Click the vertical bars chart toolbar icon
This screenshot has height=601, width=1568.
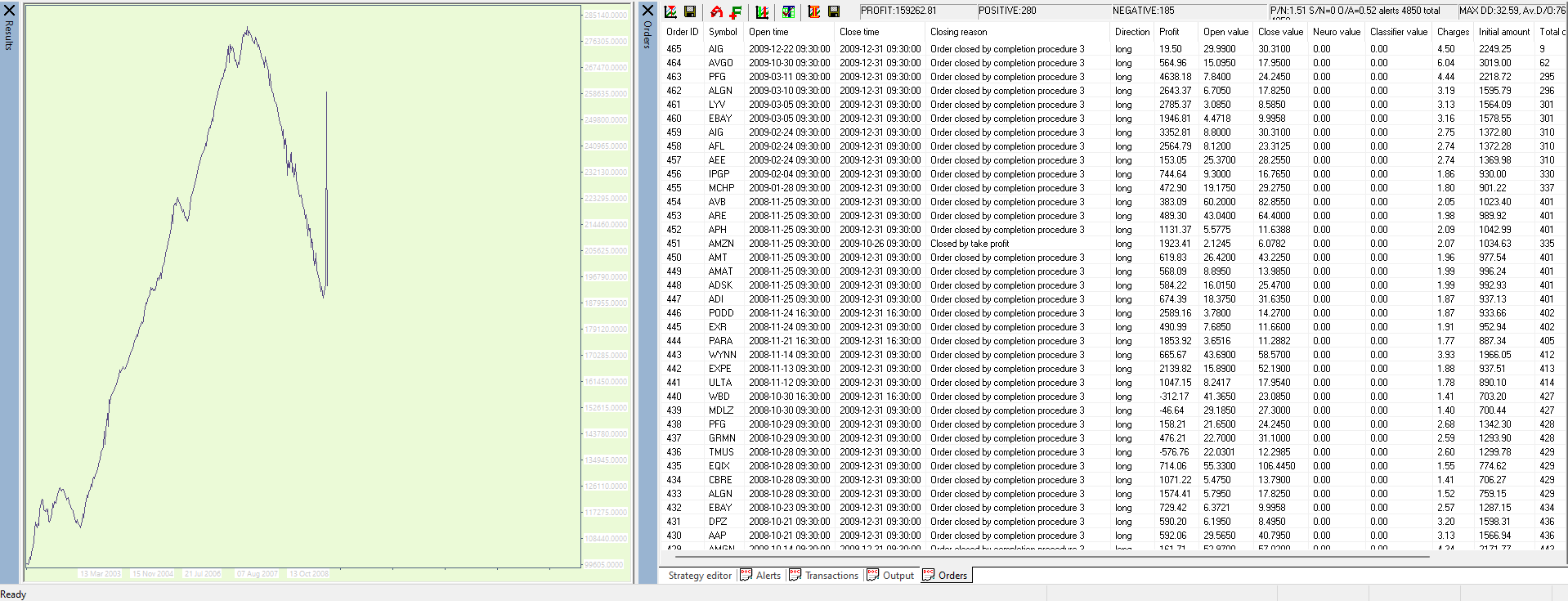tap(762, 11)
